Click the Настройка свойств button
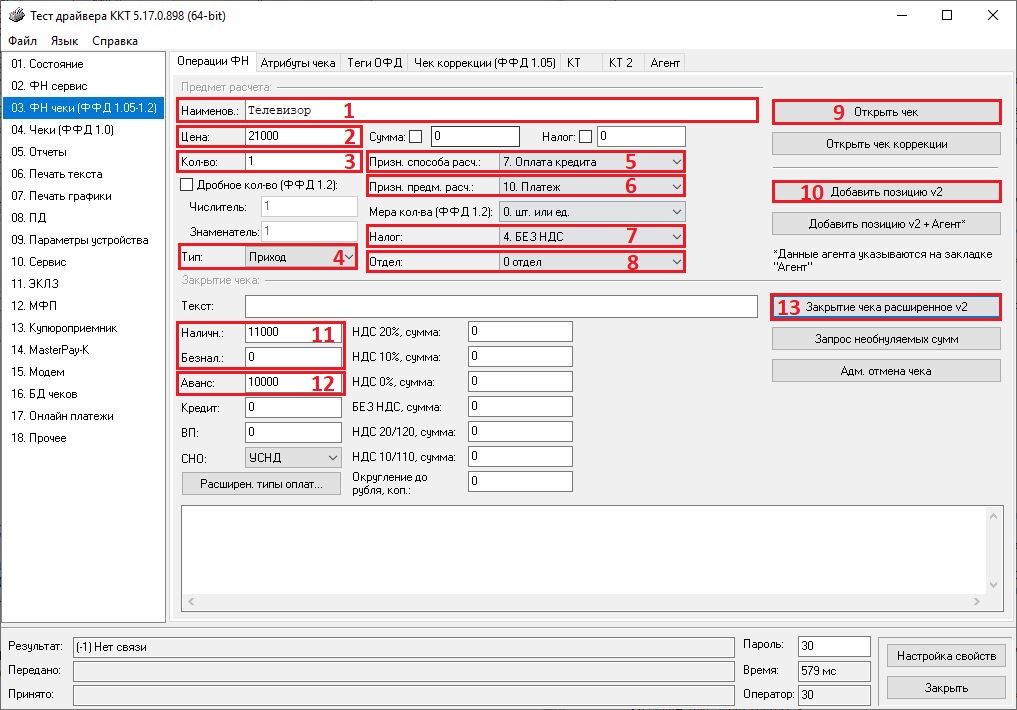1017x710 pixels. 945,656
